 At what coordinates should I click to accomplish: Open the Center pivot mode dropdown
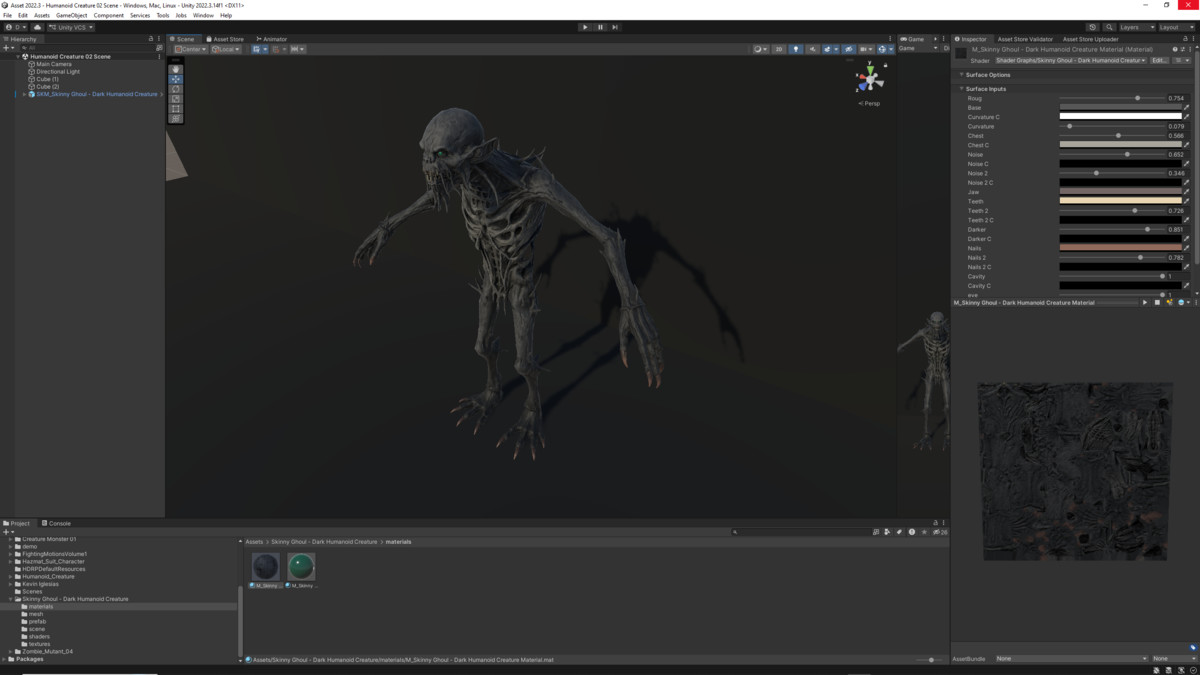(190, 49)
